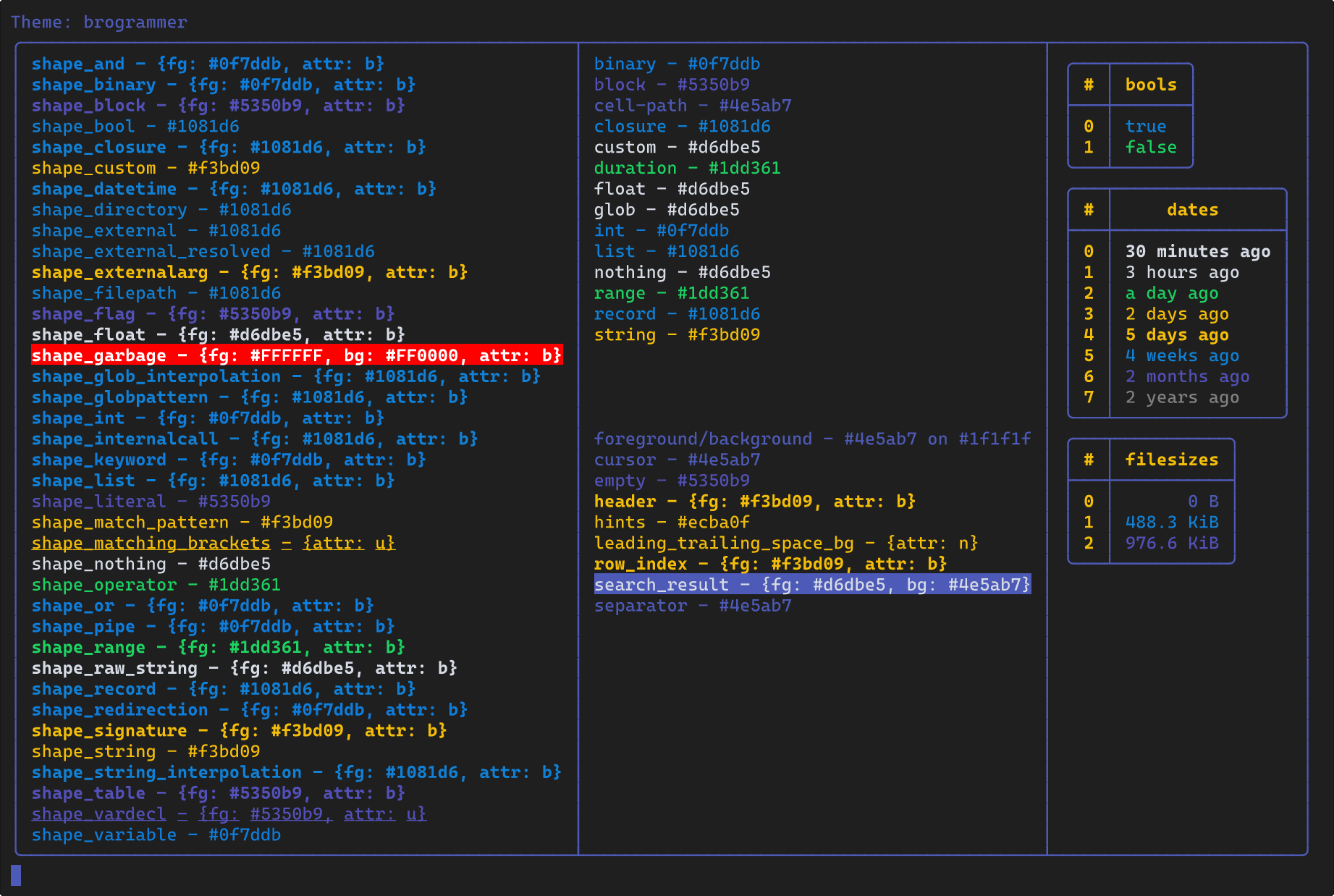Viewport: 1334px width, 896px height.
Task: Click leading_trailing_space_bg line
Action: click(x=786, y=544)
